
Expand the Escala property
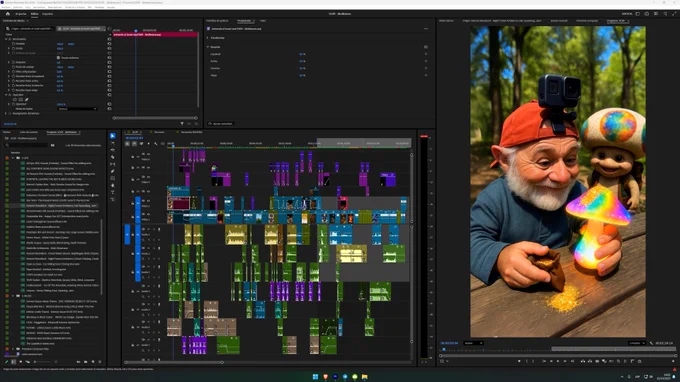click(9, 49)
